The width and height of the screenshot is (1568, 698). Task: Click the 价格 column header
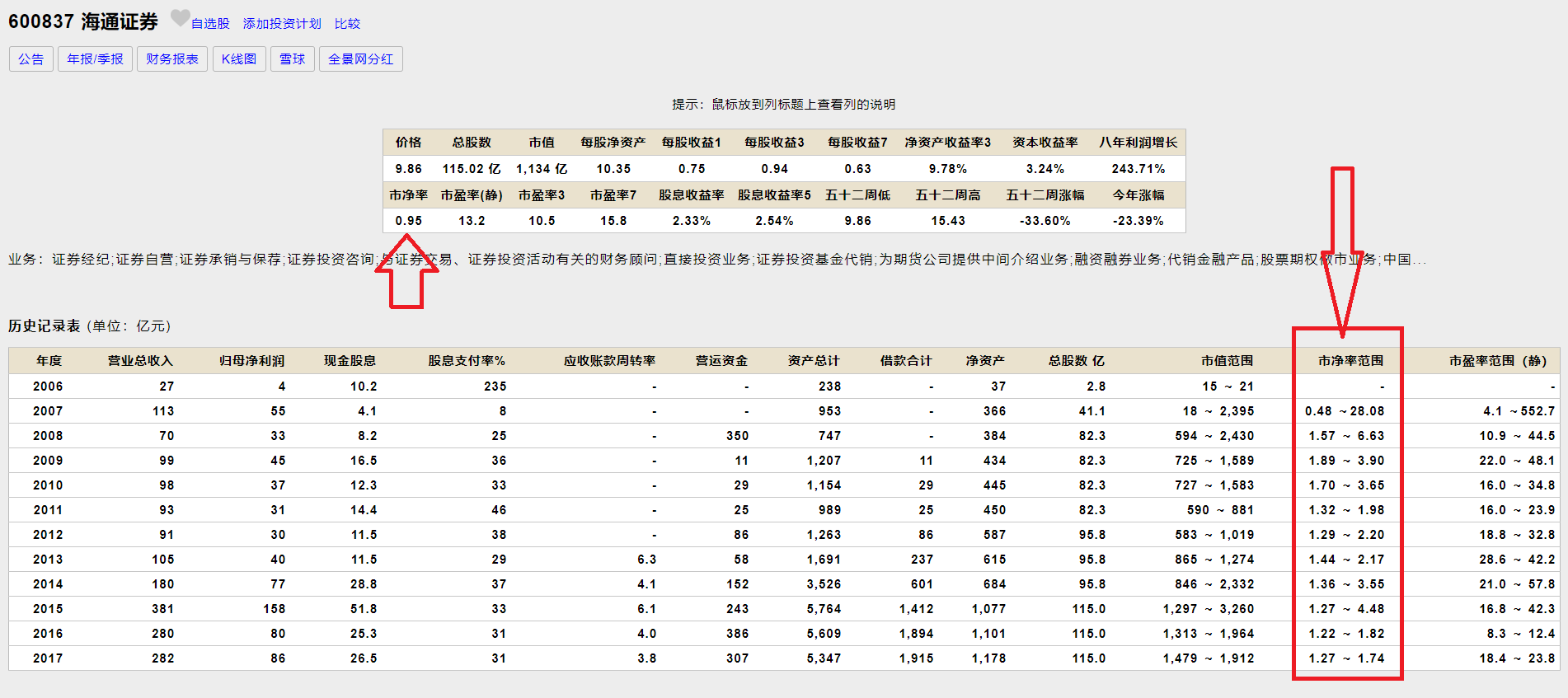(408, 143)
